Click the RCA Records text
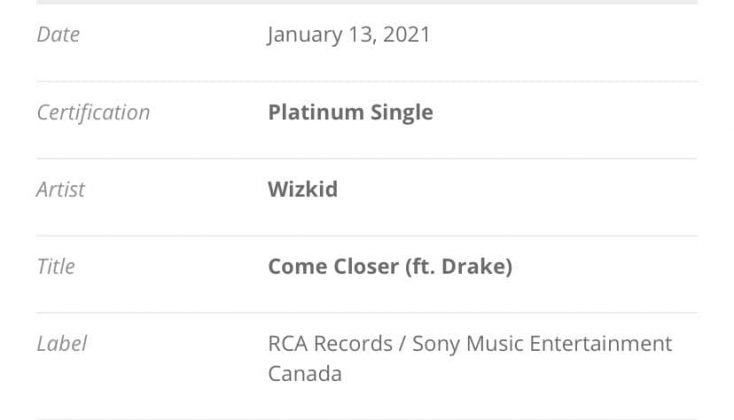The height and width of the screenshot is (420, 734). click(330, 344)
